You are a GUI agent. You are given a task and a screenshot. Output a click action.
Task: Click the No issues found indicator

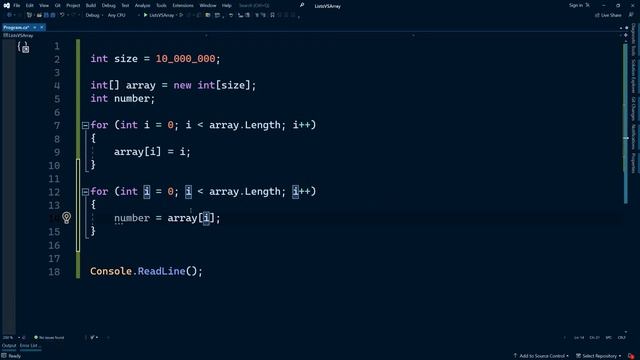[49, 338]
